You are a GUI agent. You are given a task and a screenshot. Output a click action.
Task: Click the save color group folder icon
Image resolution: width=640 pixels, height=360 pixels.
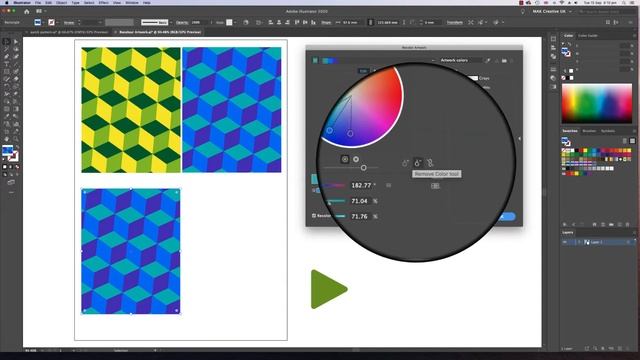504,60
